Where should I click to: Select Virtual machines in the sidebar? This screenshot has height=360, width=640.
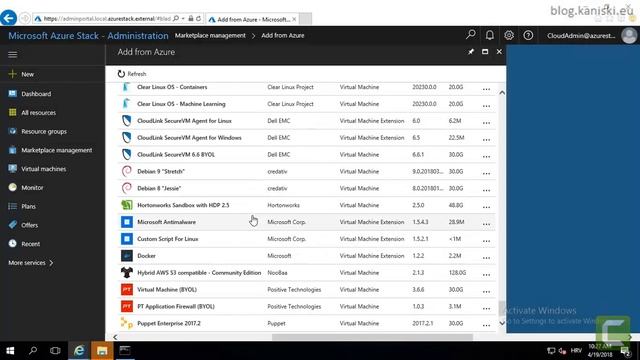pyautogui.click(x=43, y=169)
